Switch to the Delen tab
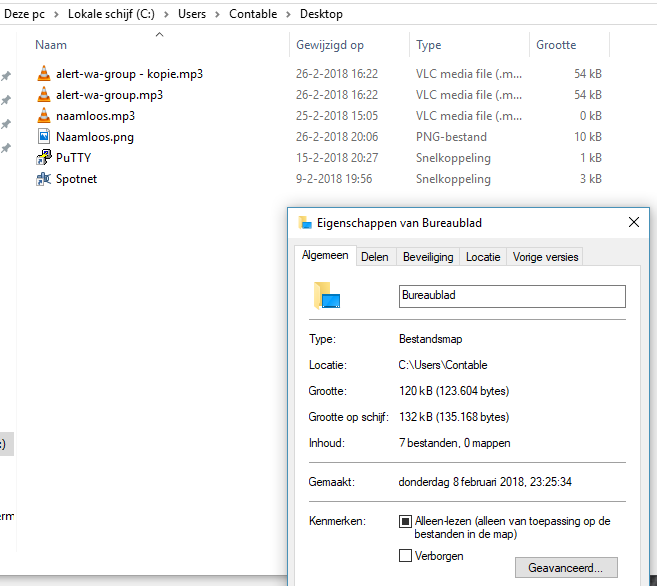The height and width of the screenshot is (586, 657). click(375, 257)
